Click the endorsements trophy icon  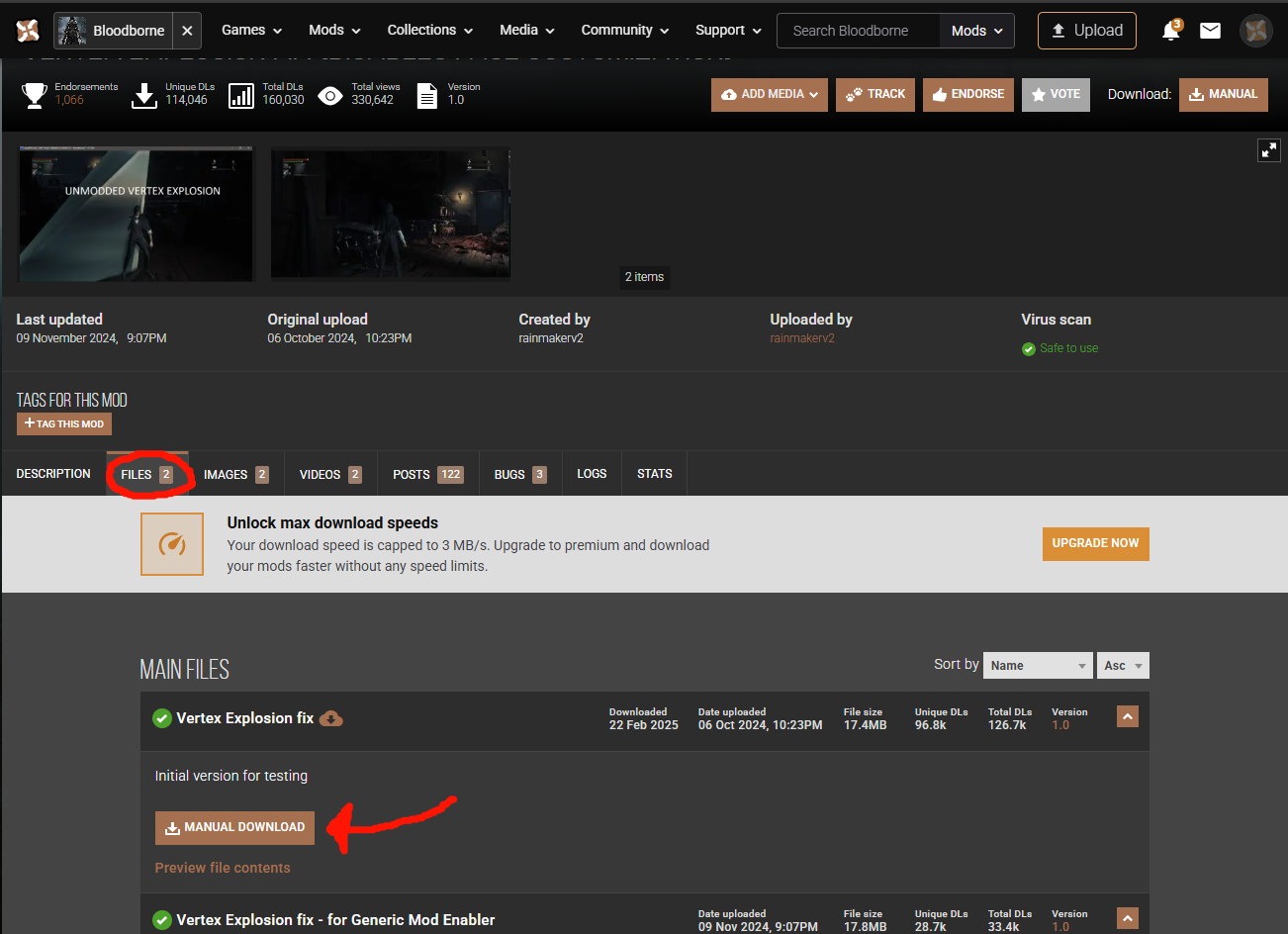point(35,95)
